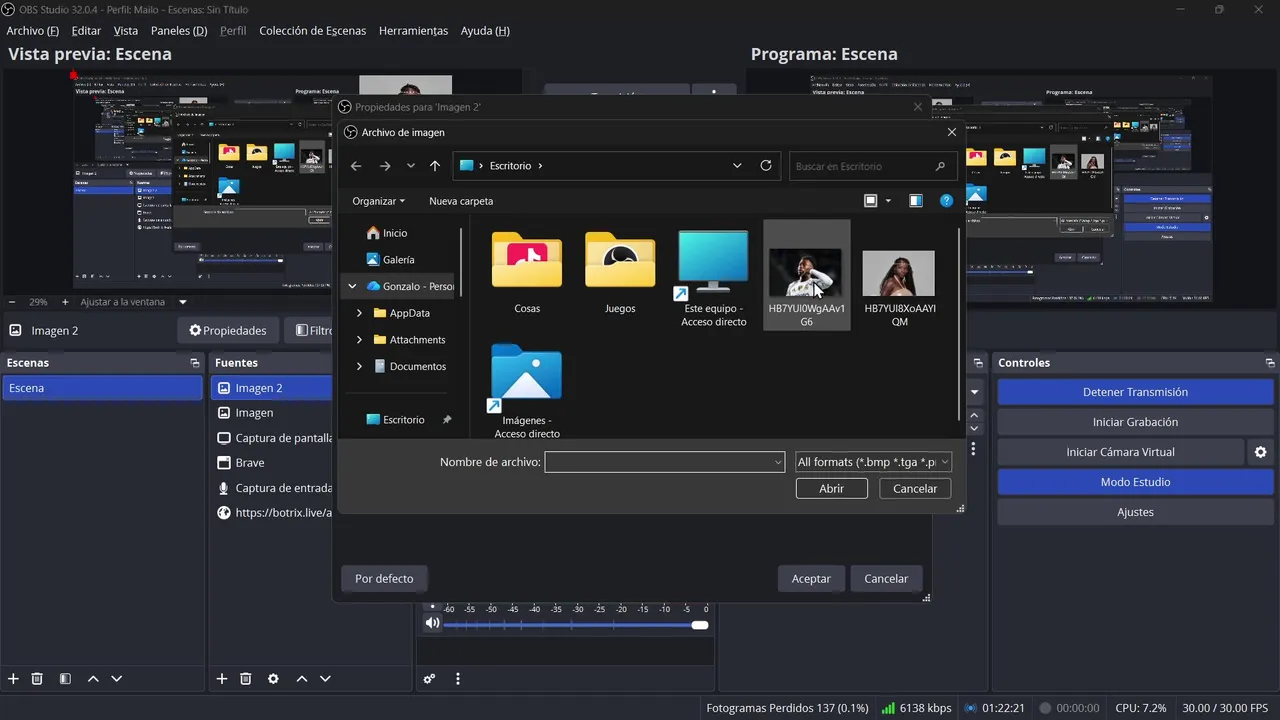Adjust the audio mixer volume slider

point(576,625)
